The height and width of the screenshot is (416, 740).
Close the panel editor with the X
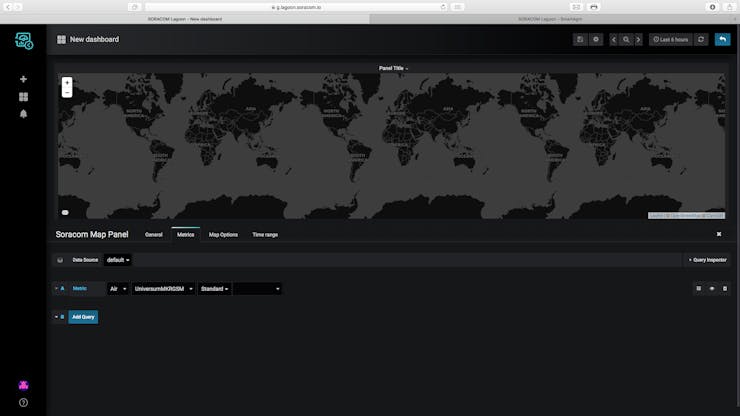pos(719,234)
